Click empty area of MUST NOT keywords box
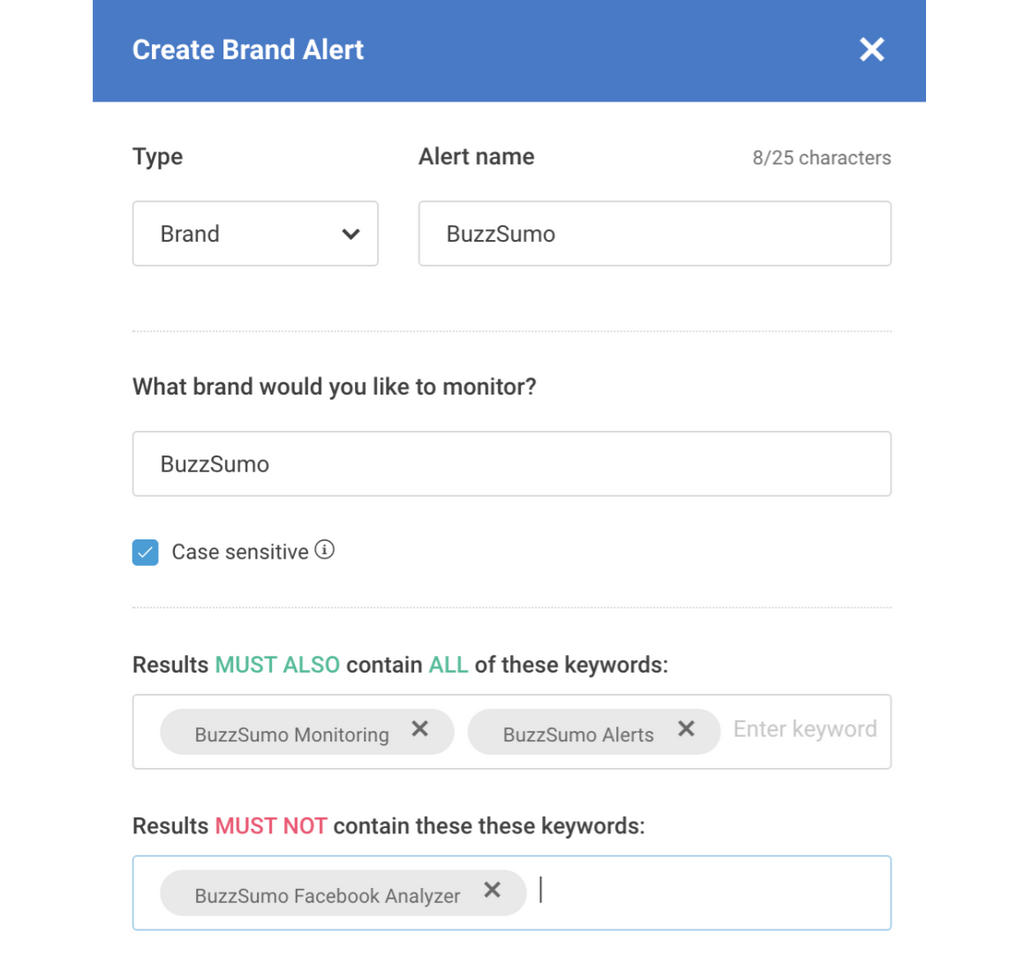Image resolution: width=1024 pixels, height=971 pixels. pyautogui.click(x=710, y=892)
